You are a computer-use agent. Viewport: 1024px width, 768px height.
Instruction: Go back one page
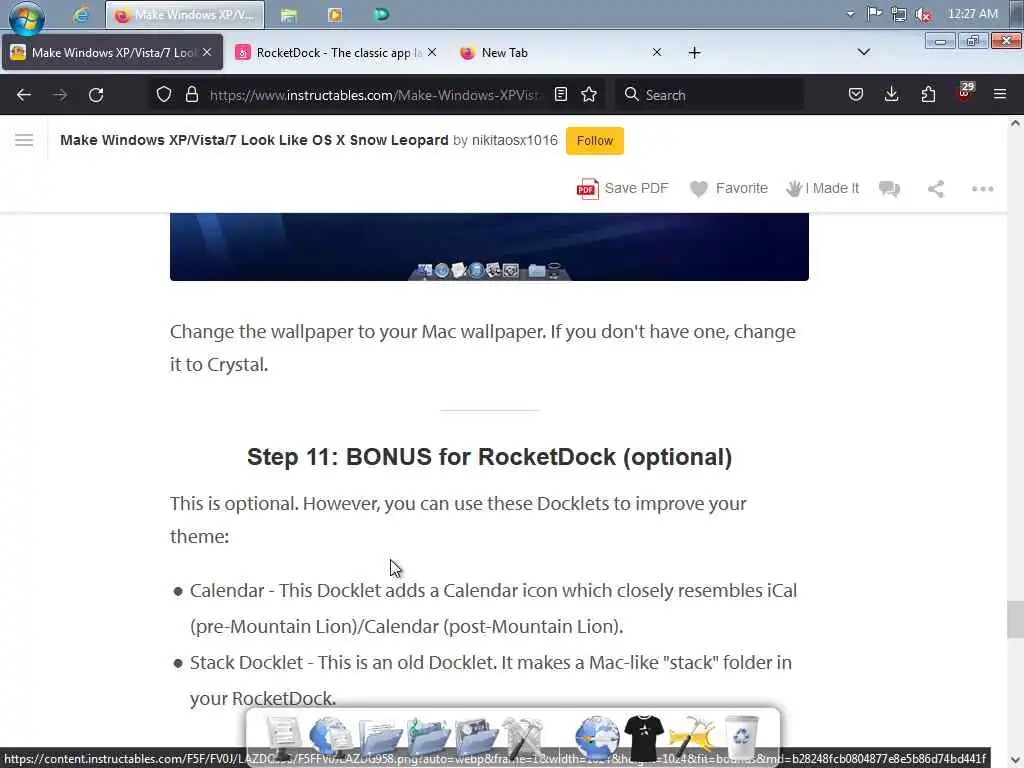click(x=24, y=95)
